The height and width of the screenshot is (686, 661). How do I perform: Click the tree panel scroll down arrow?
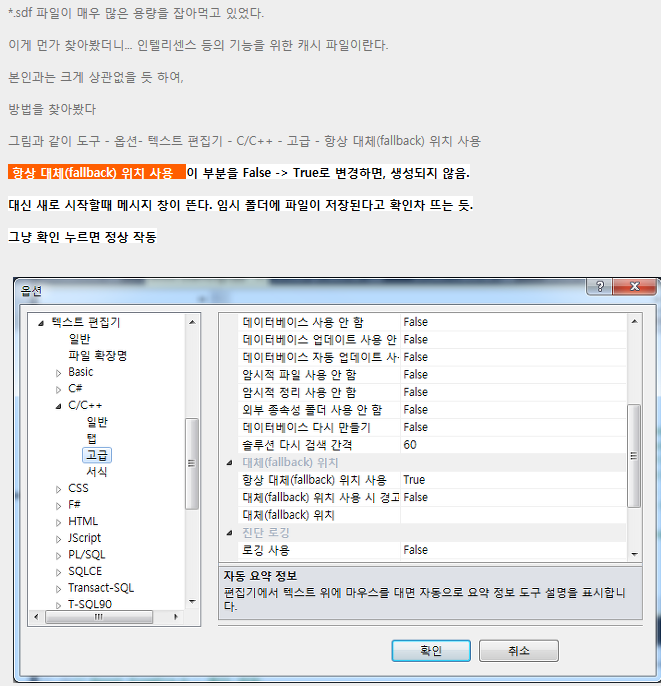point(192,602)
